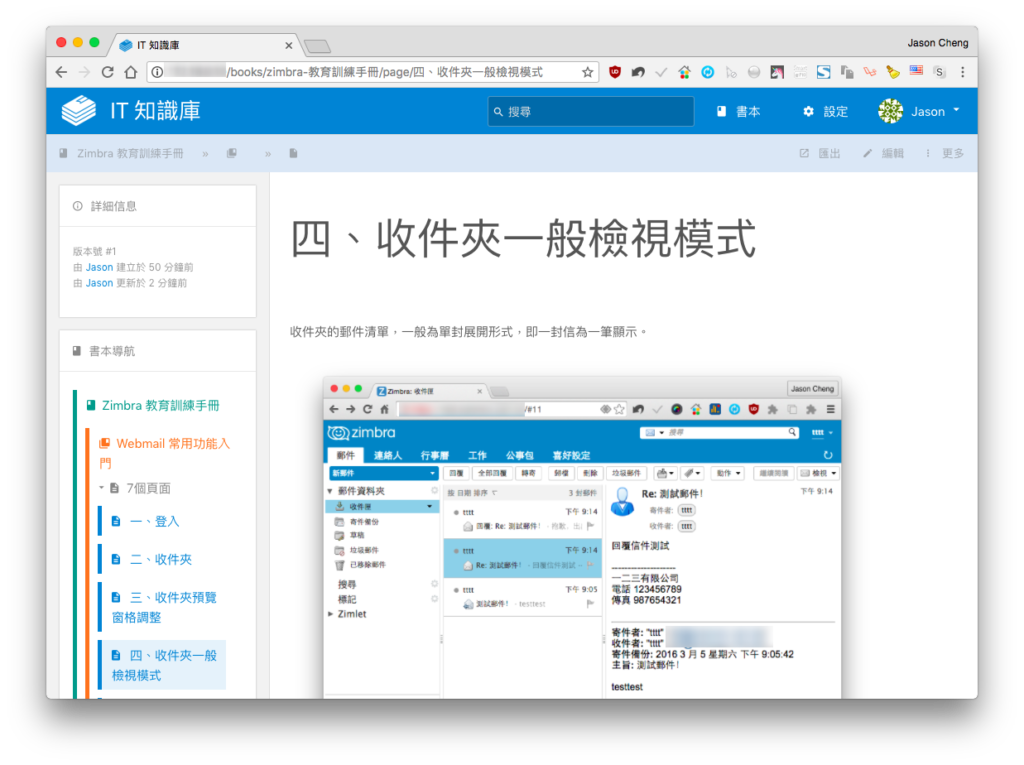Click the embedded Zimbra inbox screenshot
Image resolution: width=1024 pixels, height=765 pixels.
point(582,537)
